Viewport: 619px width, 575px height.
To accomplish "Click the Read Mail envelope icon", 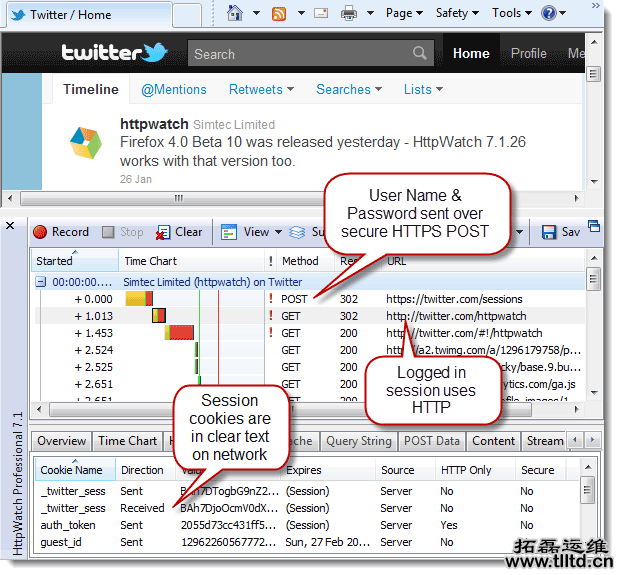I will [x=320, y=13].
